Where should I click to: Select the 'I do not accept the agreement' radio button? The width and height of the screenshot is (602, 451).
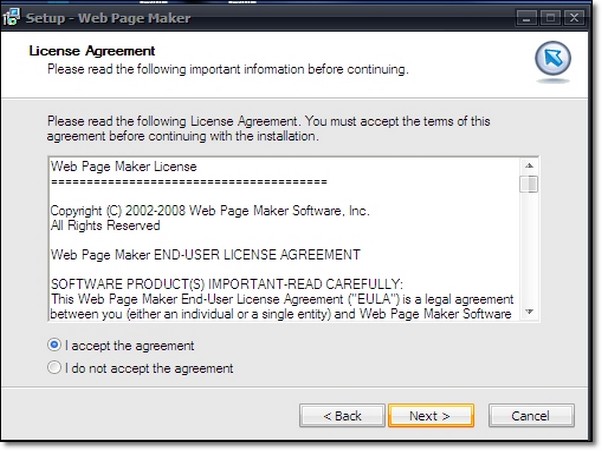coord(54,367)
